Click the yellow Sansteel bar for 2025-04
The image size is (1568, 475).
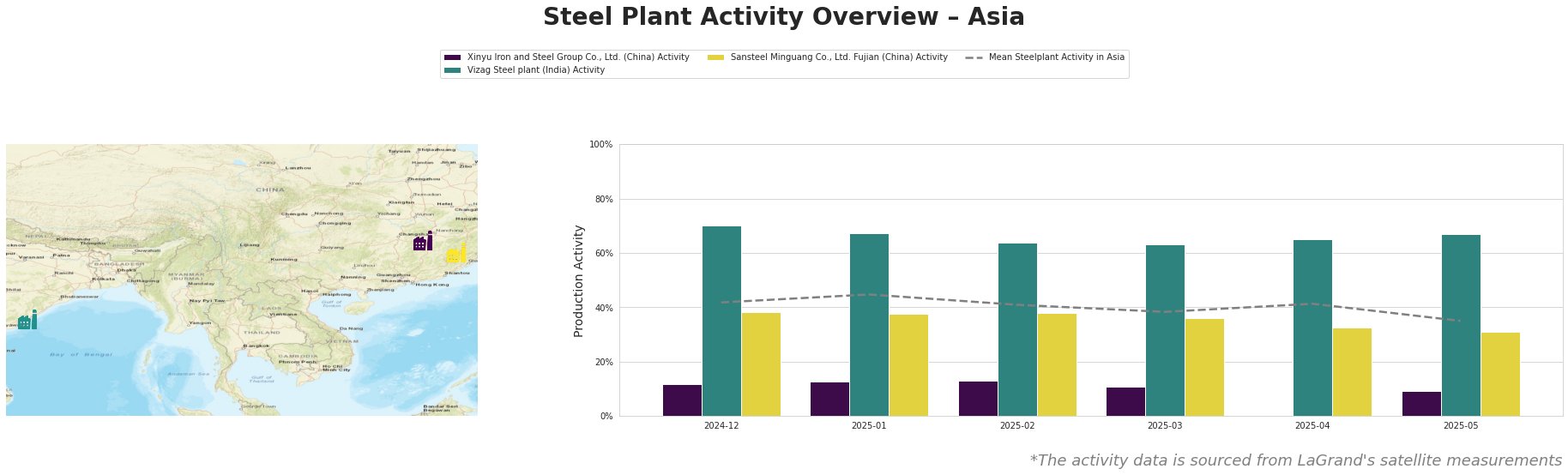(1352, 372)
